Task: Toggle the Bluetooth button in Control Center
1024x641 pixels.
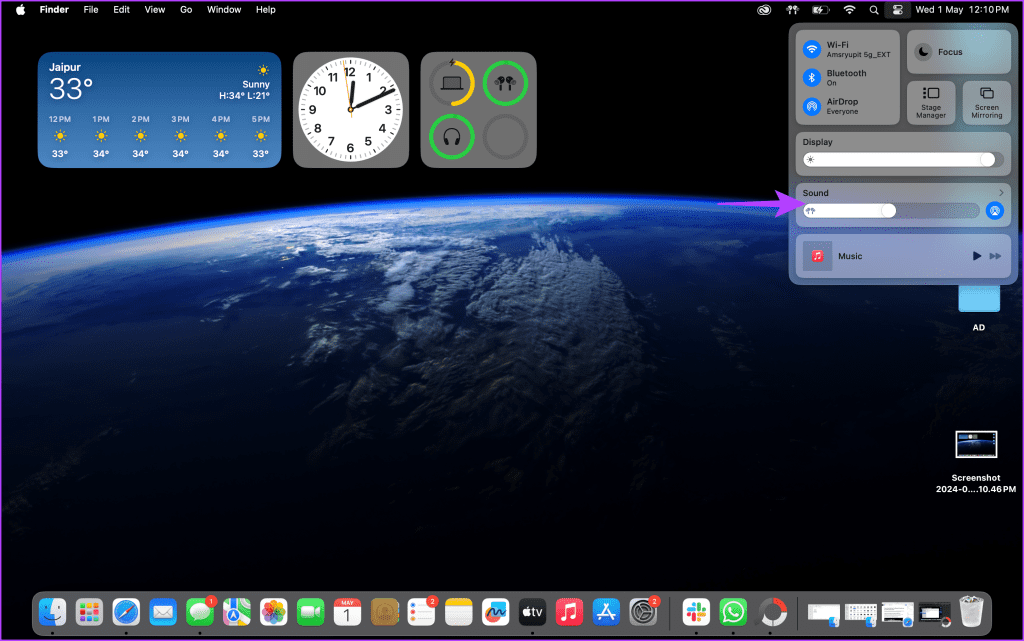Action: [x=812, y=78]
